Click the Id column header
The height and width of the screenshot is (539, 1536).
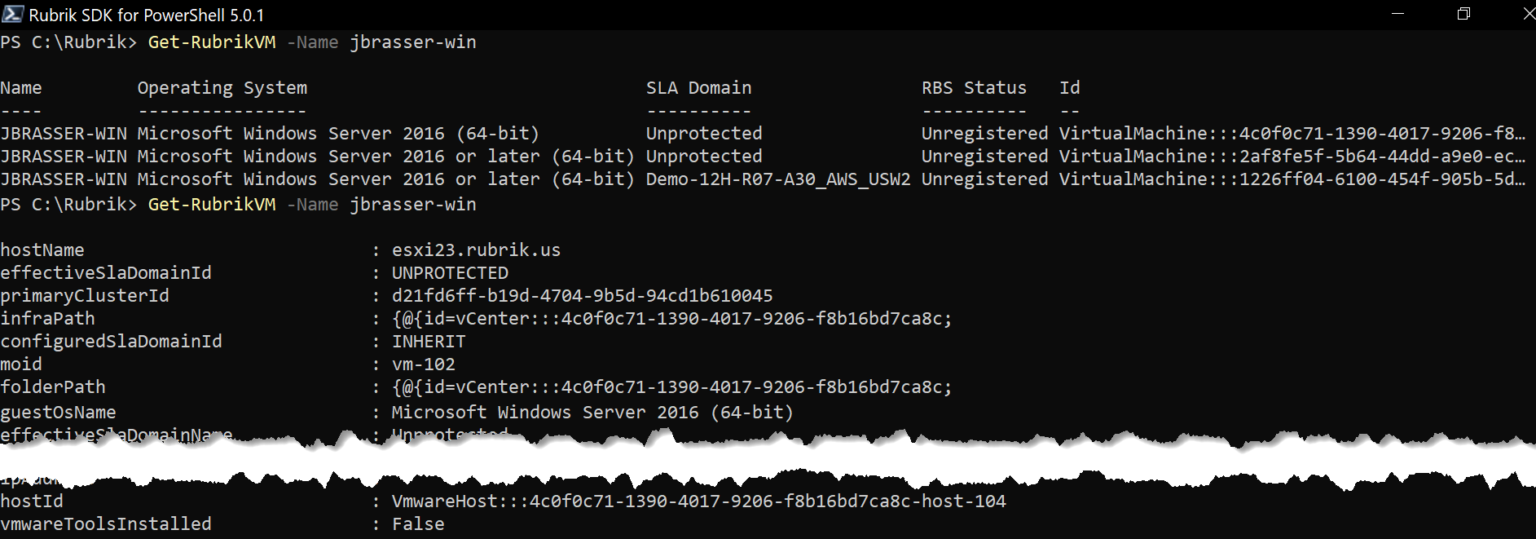pyautogui.click(x=1069, y=88)
